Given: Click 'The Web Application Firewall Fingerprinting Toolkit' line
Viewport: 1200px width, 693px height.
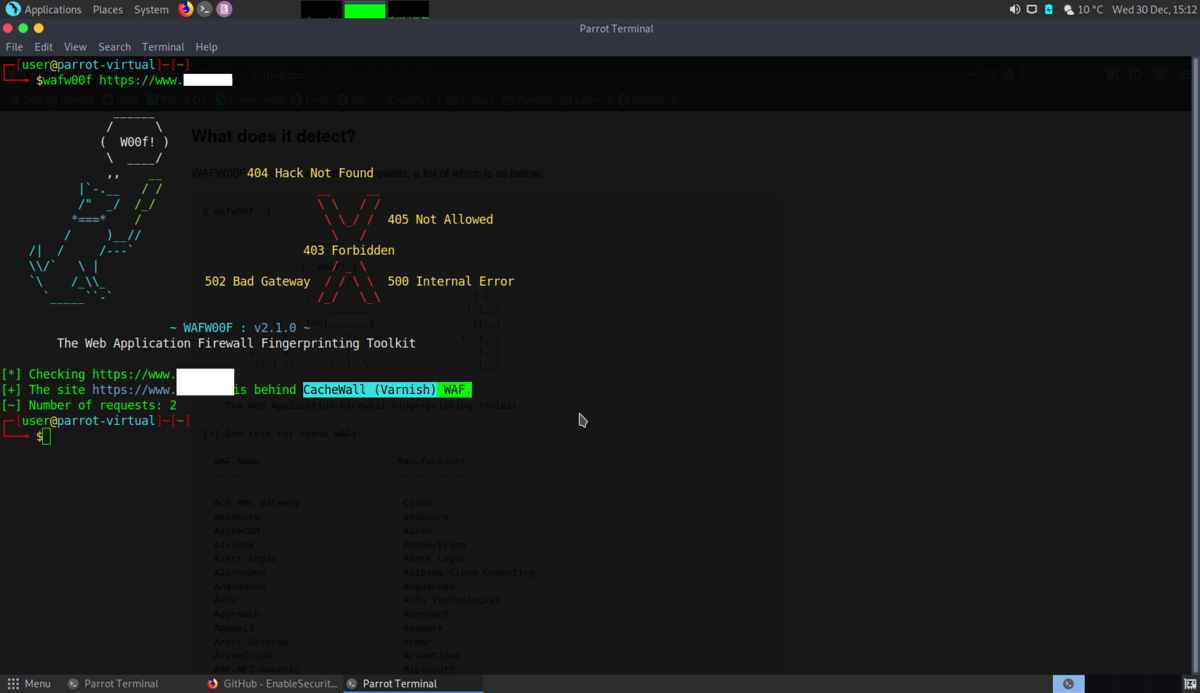Looking at the screenshot, I should coord(236,343).
